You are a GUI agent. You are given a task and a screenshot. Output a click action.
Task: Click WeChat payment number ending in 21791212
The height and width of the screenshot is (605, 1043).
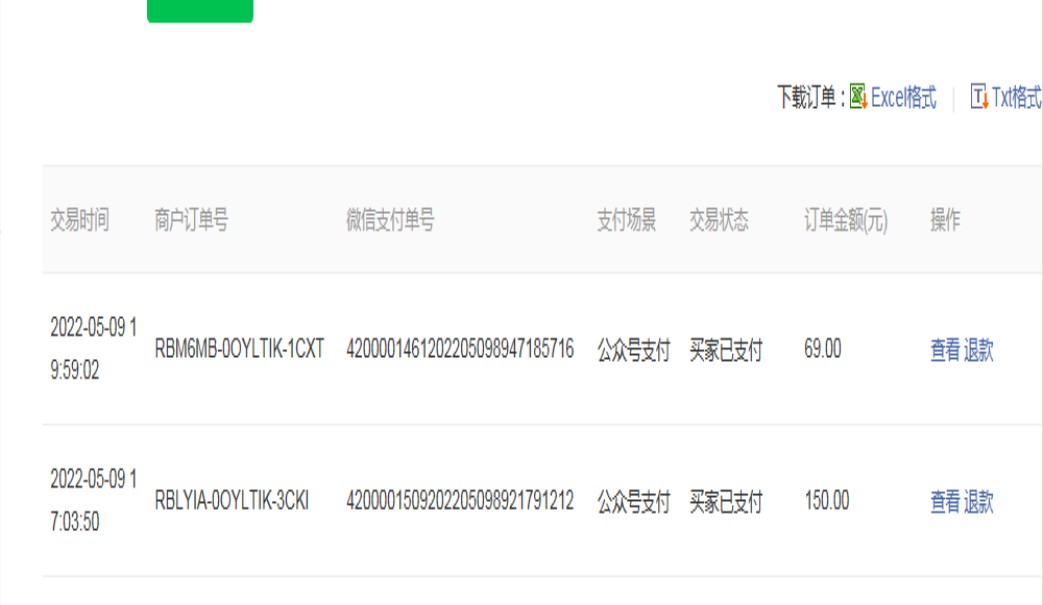pos(460,501)
